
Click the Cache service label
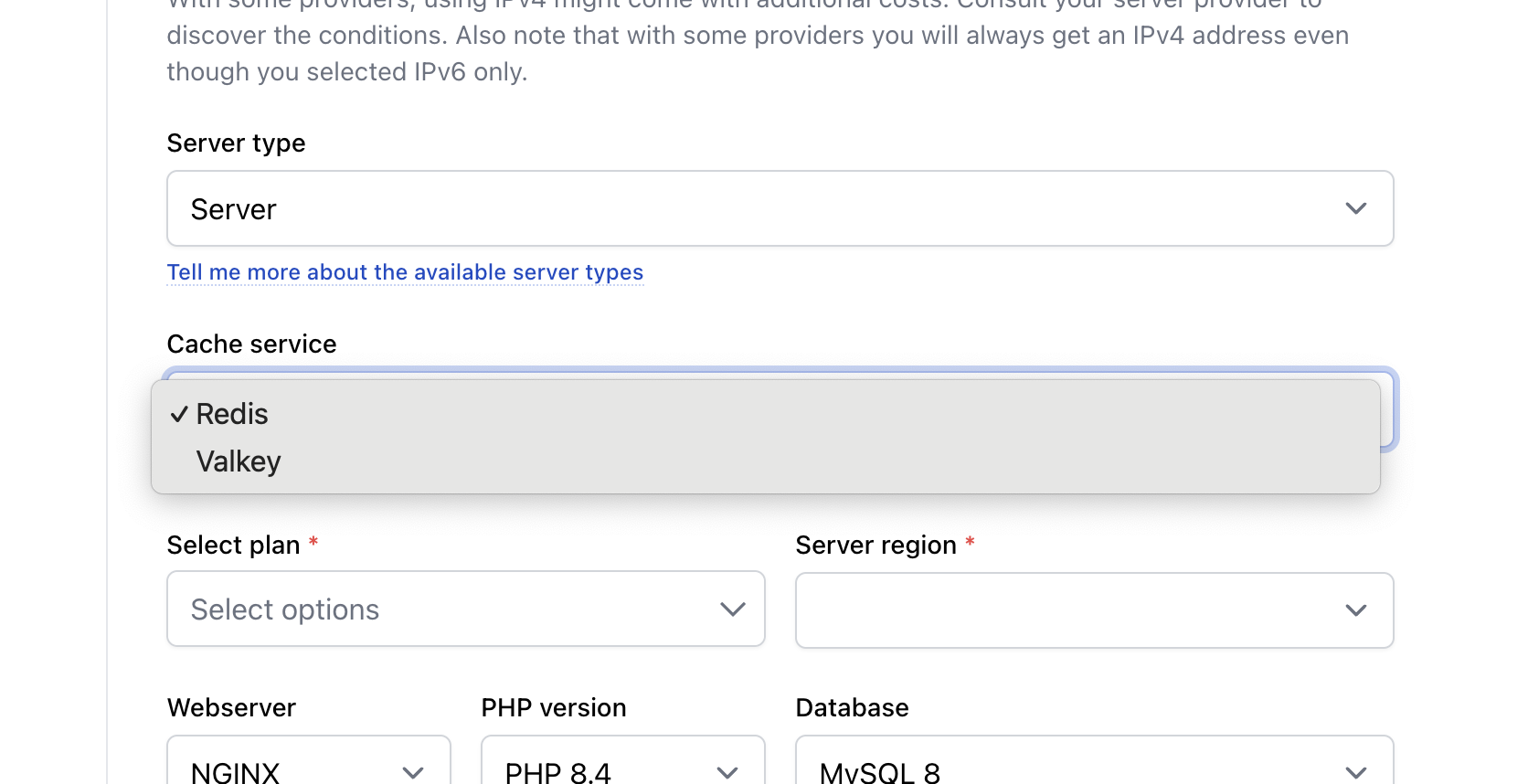click(251, 344)
